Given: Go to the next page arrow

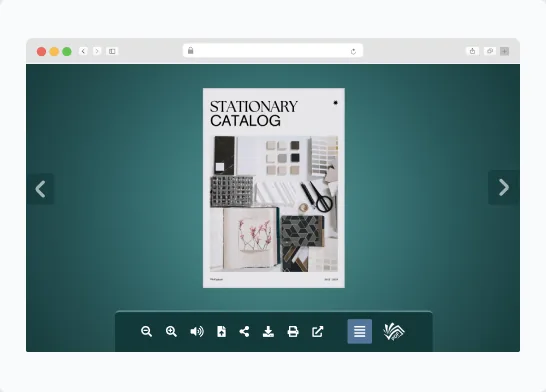Looking at the screenshot, I should [x=504, y=188].
